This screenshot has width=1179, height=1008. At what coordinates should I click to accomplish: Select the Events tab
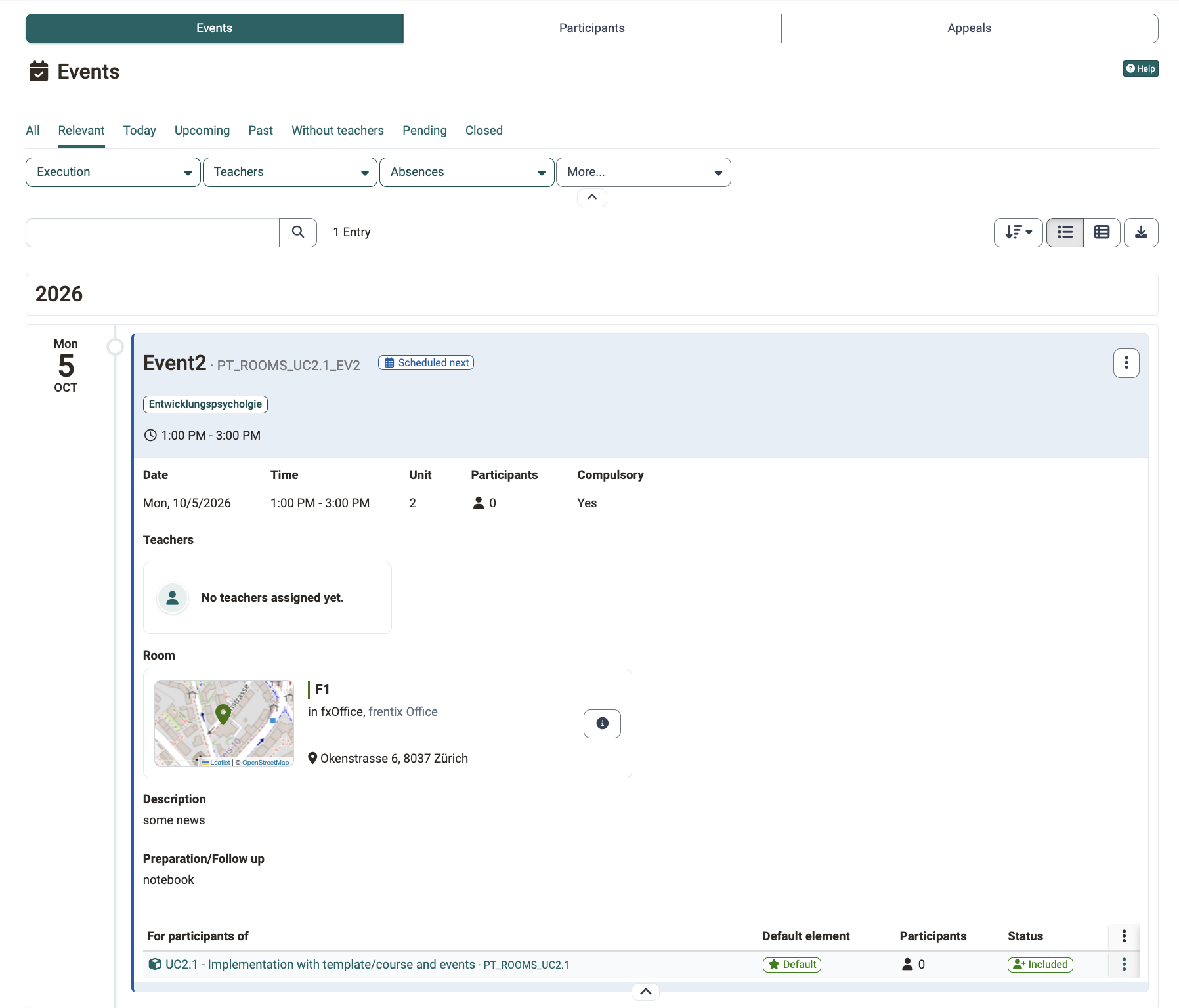tap(214, 28)
